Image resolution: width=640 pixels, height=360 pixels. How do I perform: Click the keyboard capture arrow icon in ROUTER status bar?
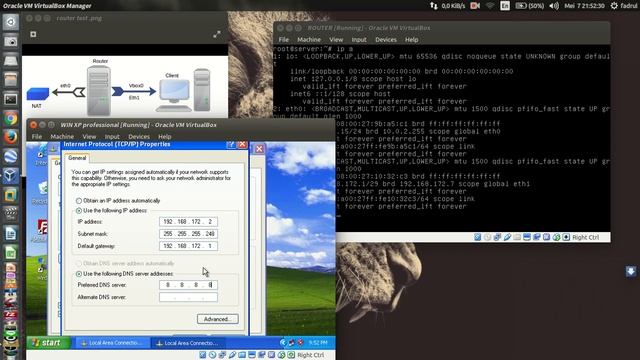click(x=567, y=237)
